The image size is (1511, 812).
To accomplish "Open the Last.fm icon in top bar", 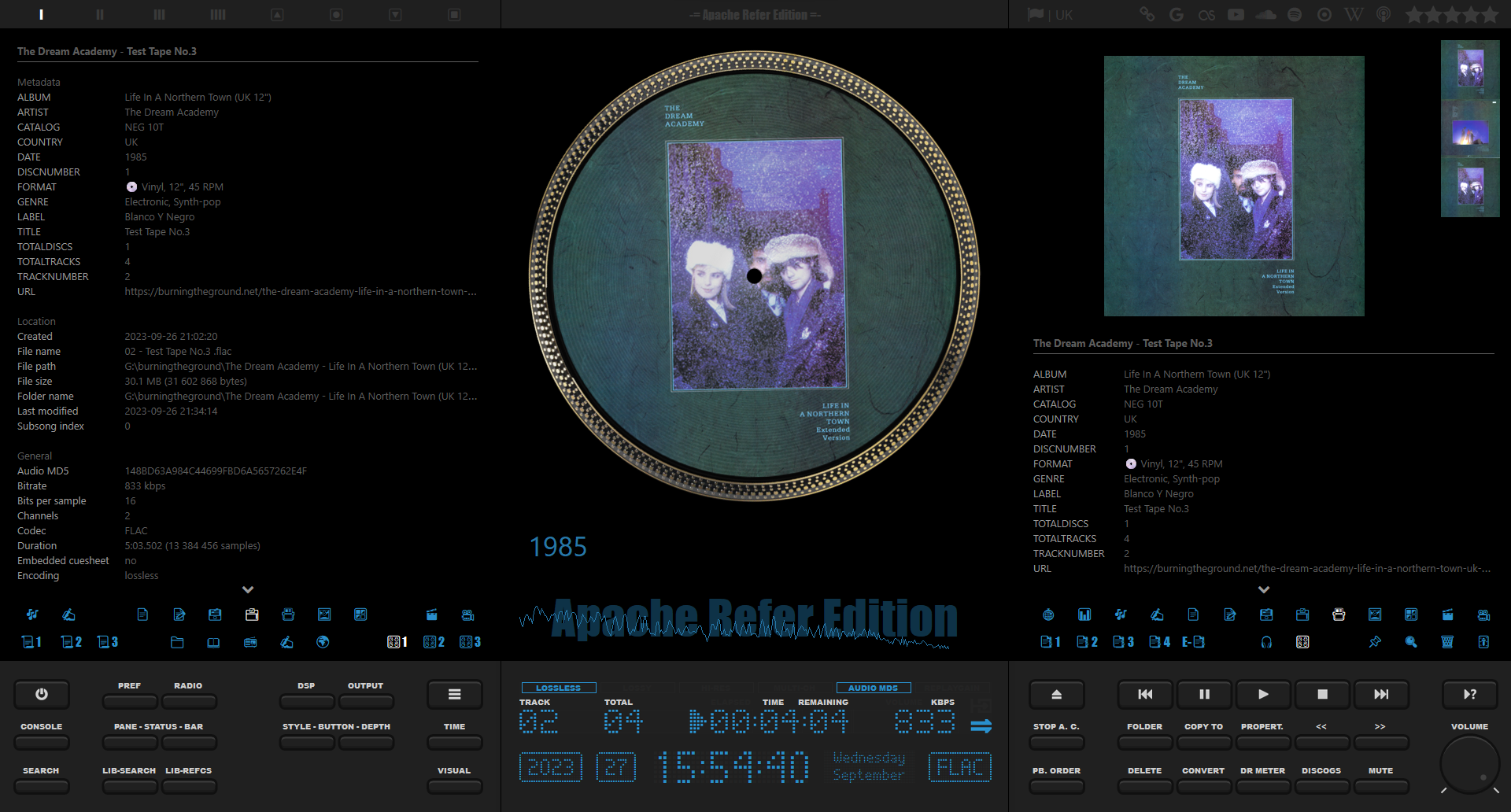I will click(1206, 14).
